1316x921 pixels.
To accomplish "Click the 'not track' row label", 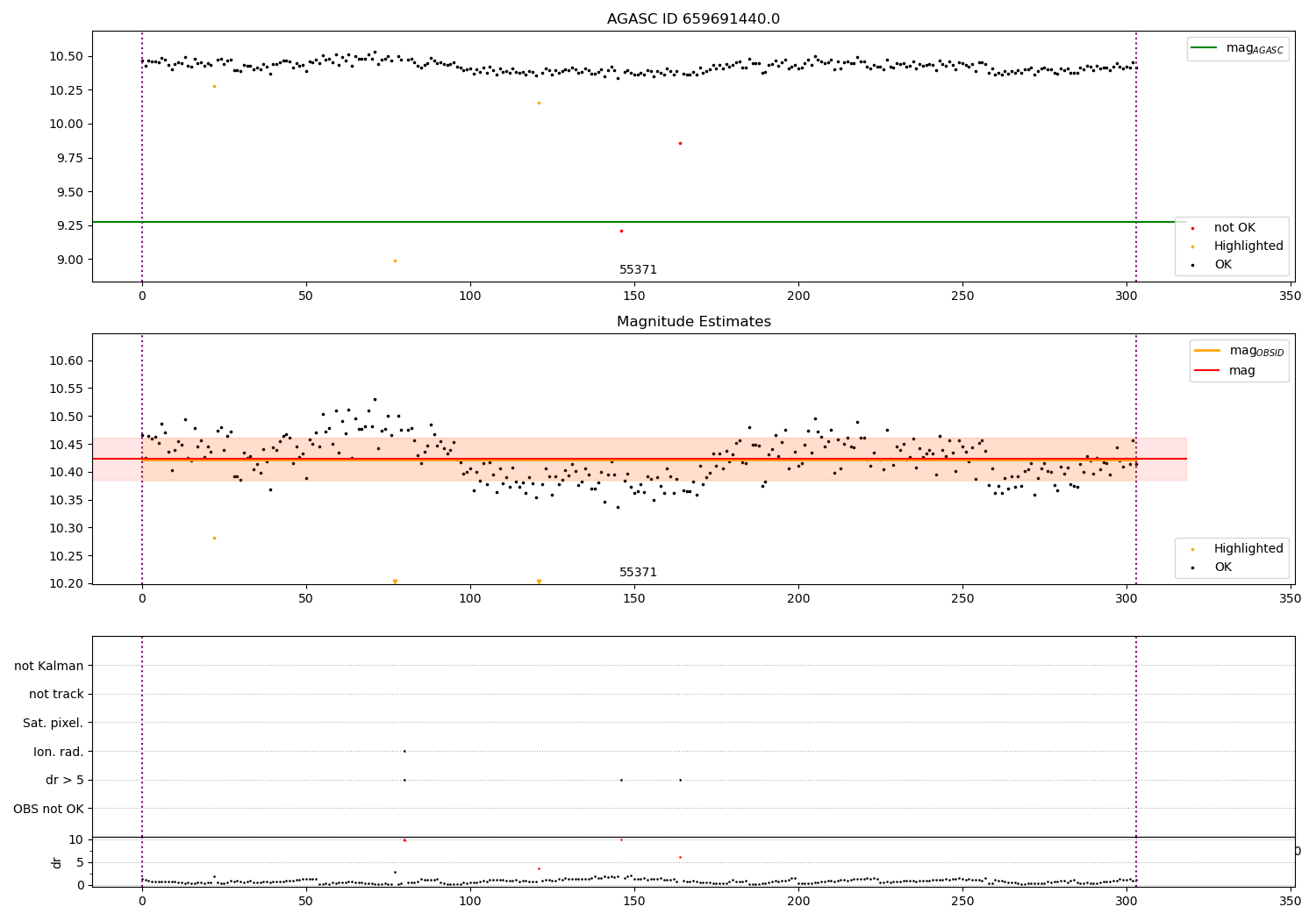I will (x=56, y=694).
